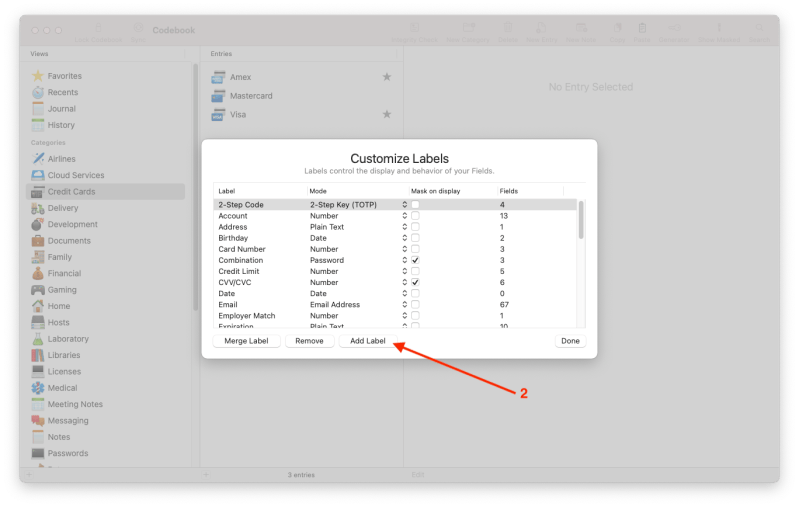Click the Paste toolbar button
This screenshot has height=507, width=799.
[x=642, y=32]
